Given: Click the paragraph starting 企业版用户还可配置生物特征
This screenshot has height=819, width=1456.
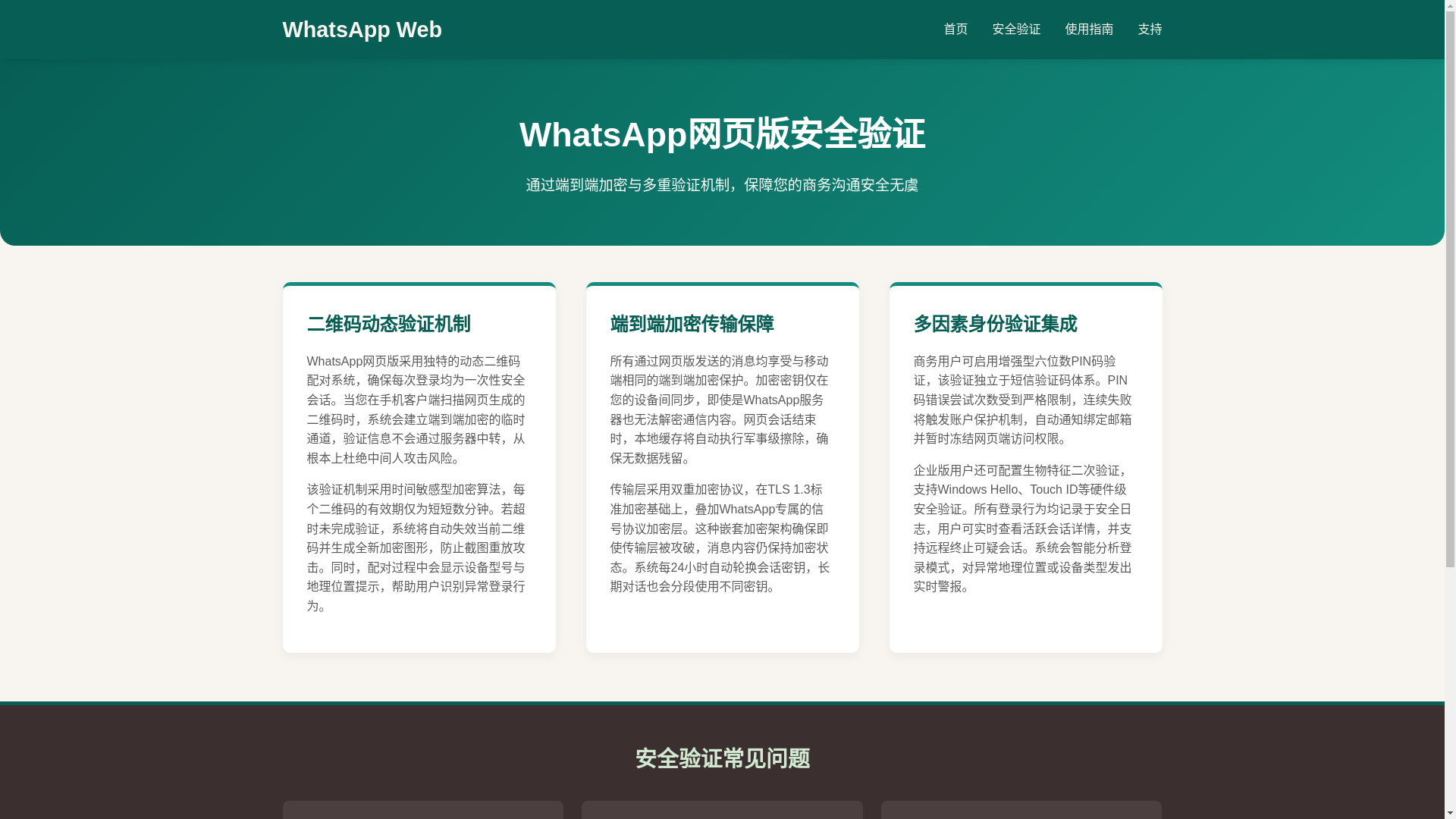Looking at the screenshot, I should [1023, 529].
